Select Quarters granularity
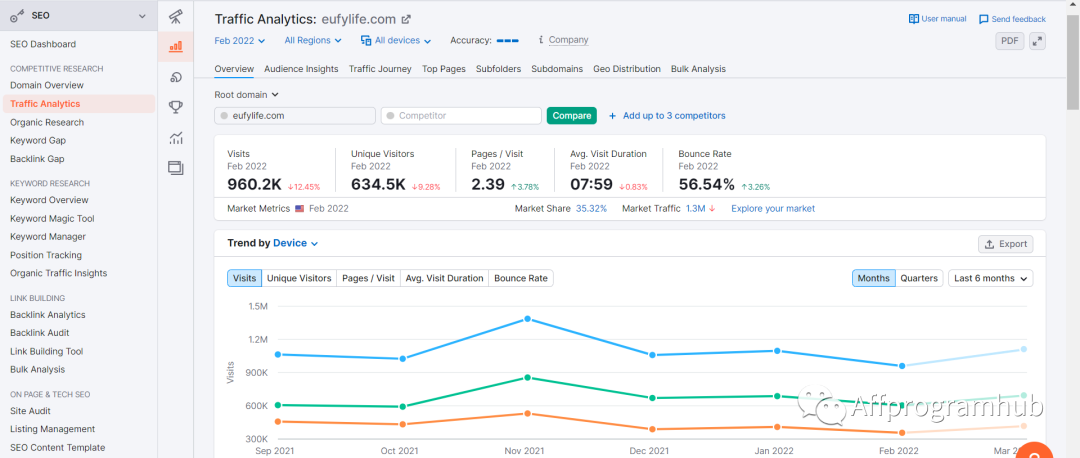The image size is (1080, 458). click(x=919, y=278)
